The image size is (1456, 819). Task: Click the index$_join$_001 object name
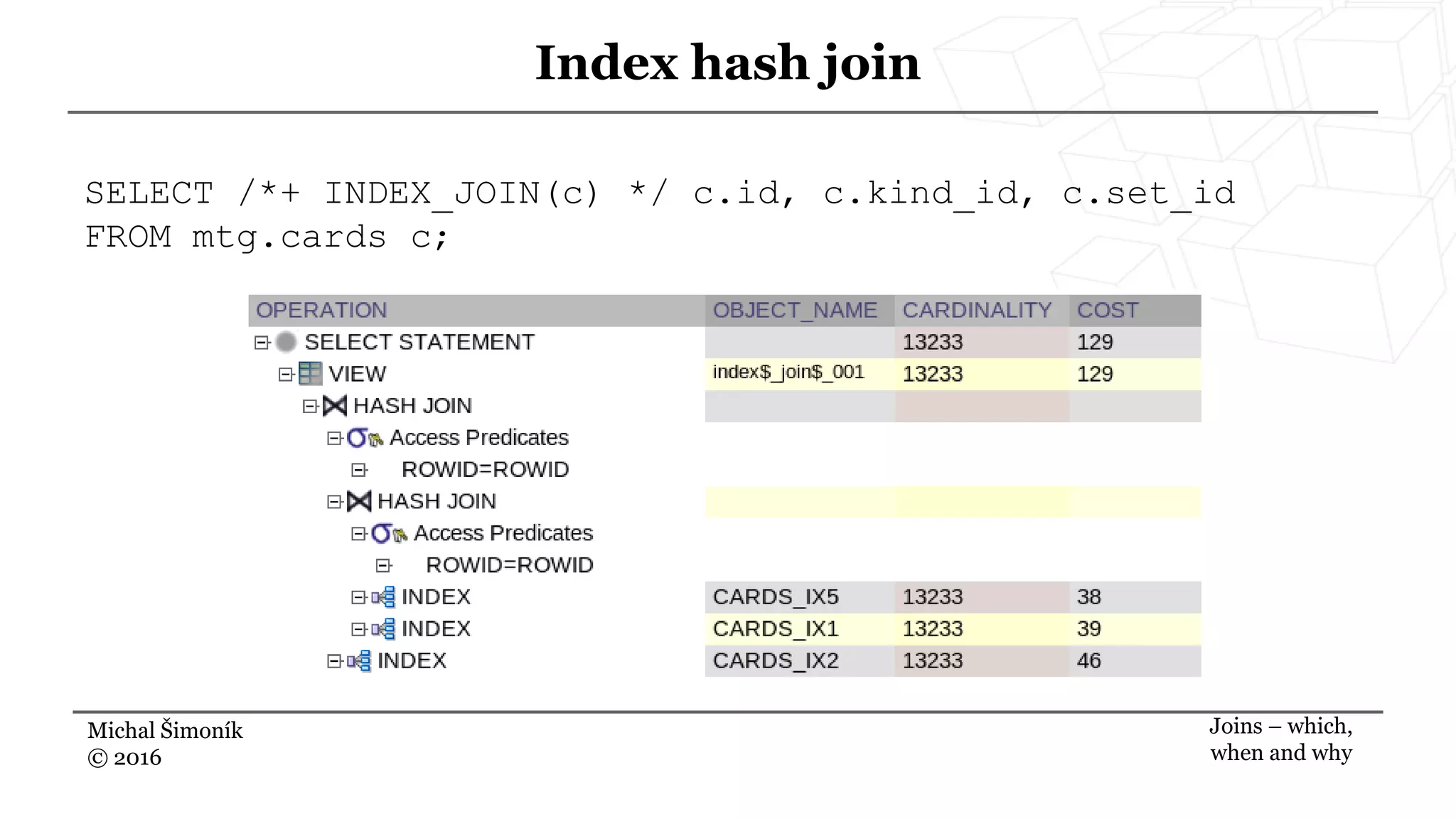click(x=788, y=372)
